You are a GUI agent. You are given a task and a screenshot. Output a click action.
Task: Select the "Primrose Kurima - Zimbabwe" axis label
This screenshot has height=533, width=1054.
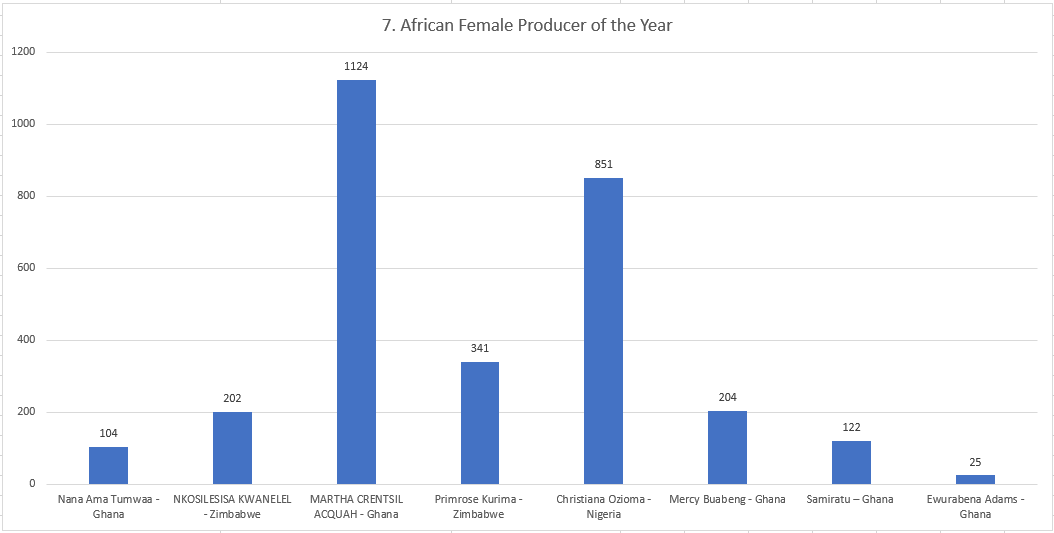480,506
